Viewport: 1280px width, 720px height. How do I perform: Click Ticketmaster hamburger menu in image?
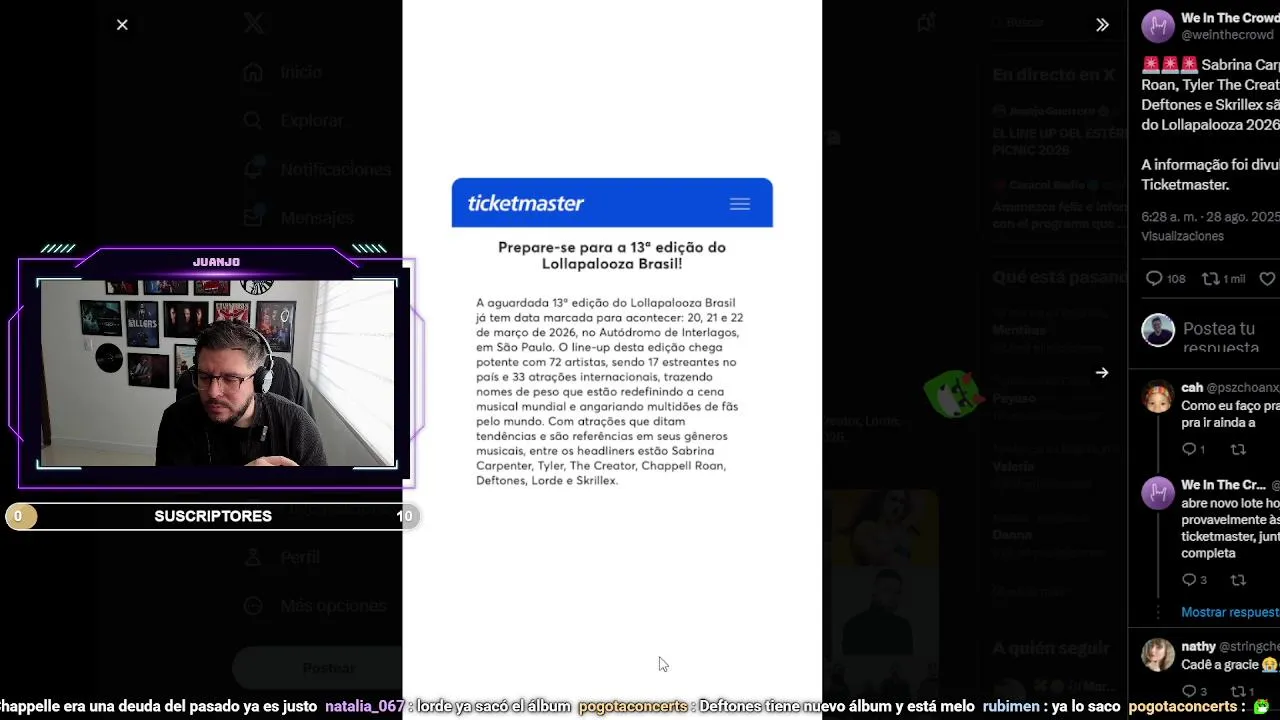pos(740,204)
